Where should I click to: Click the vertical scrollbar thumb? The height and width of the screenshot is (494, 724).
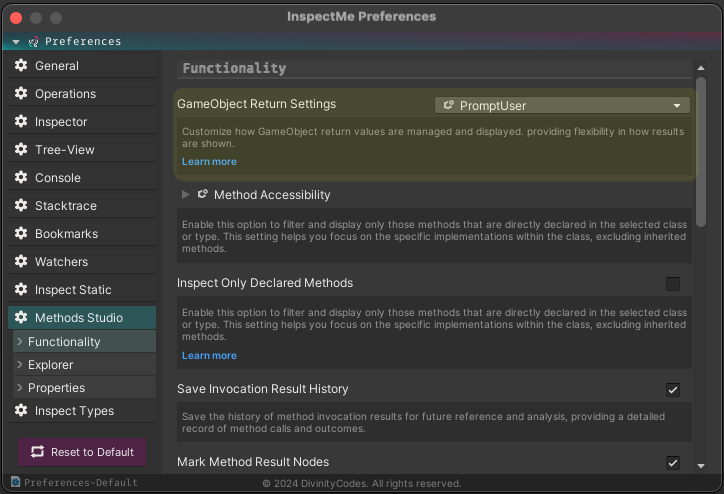pos(701,152)
